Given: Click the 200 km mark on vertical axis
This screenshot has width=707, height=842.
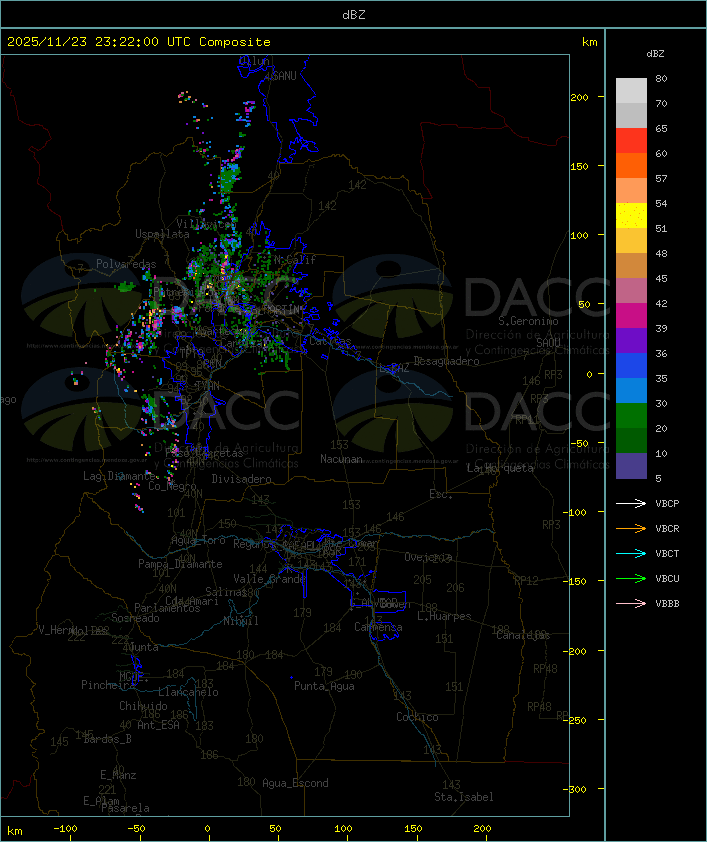Looking at the screenshot, I should click(579, 97).
